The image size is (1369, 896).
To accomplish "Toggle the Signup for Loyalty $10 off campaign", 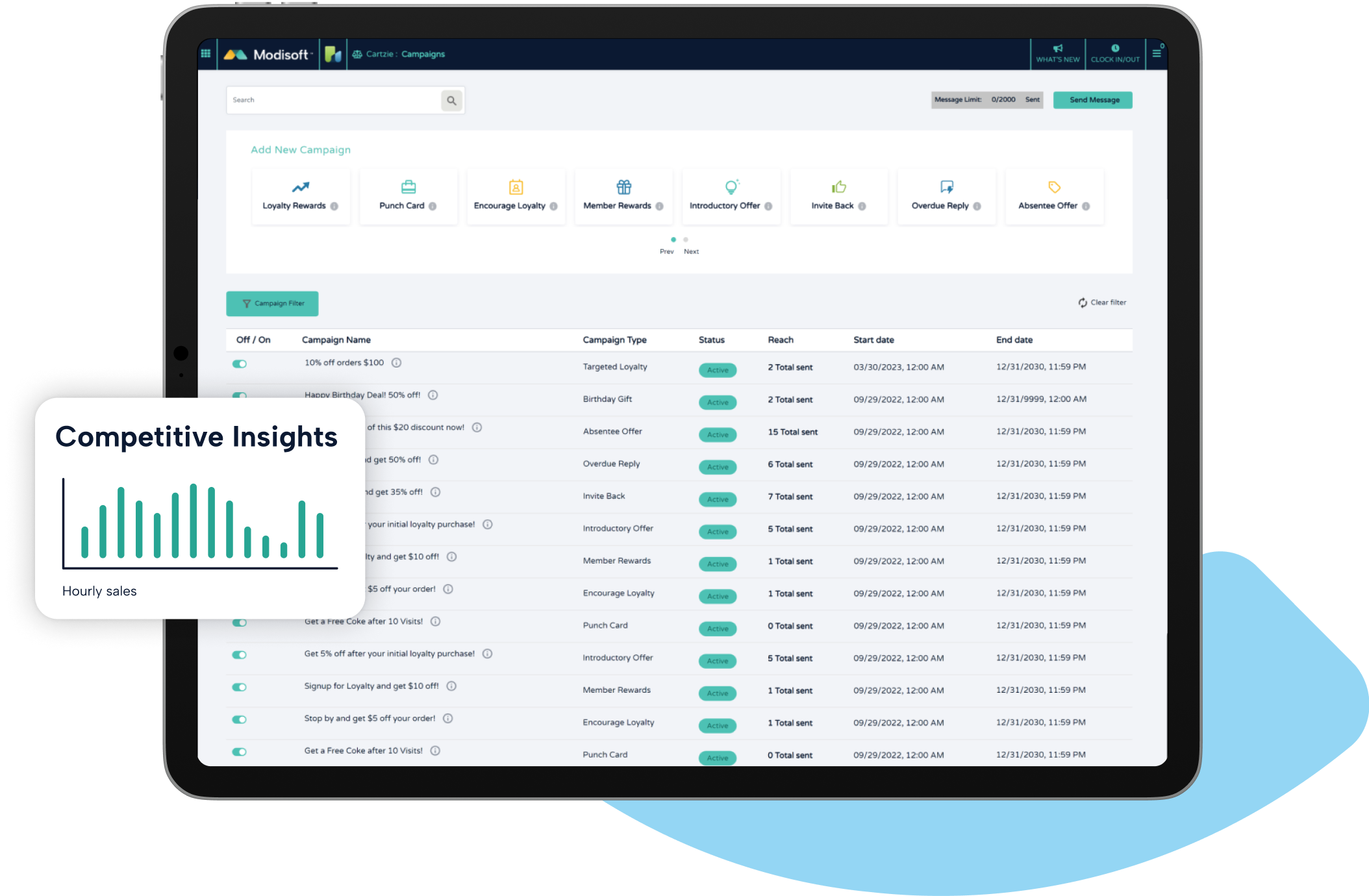I will coord(240,687).
